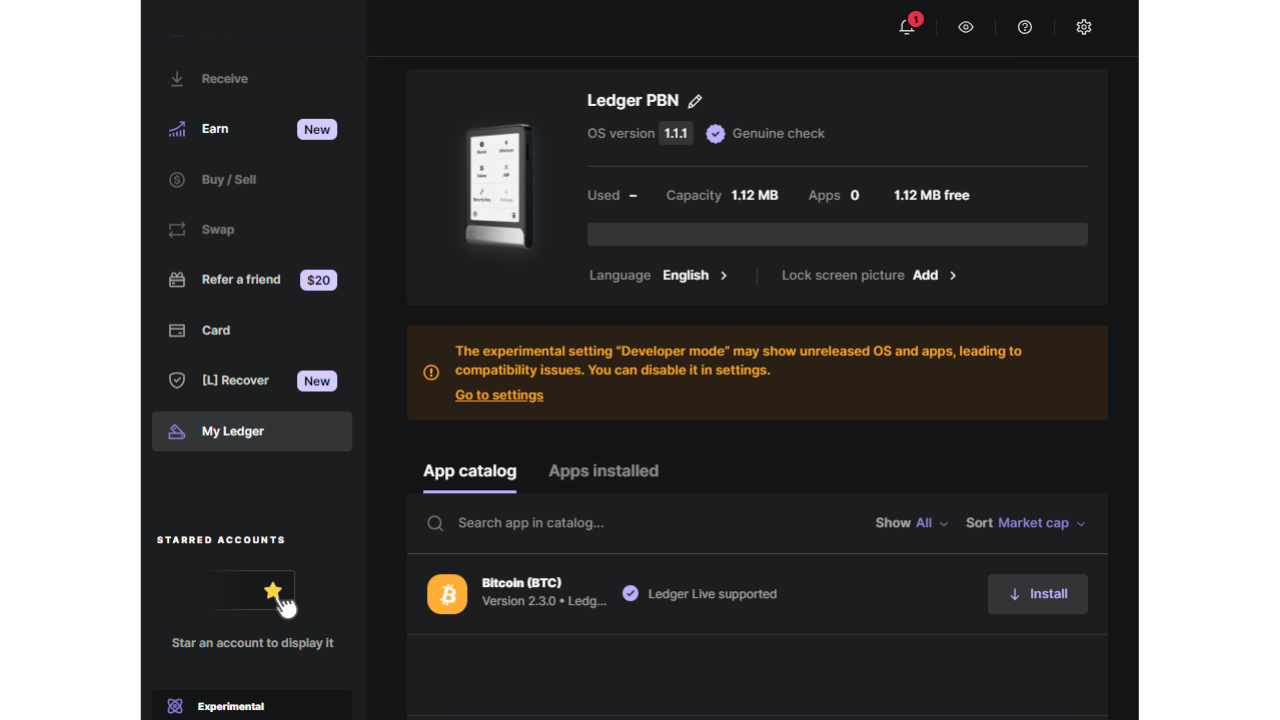
Task: Enable discreet mode with the eye icon
Action: [965, 27]
